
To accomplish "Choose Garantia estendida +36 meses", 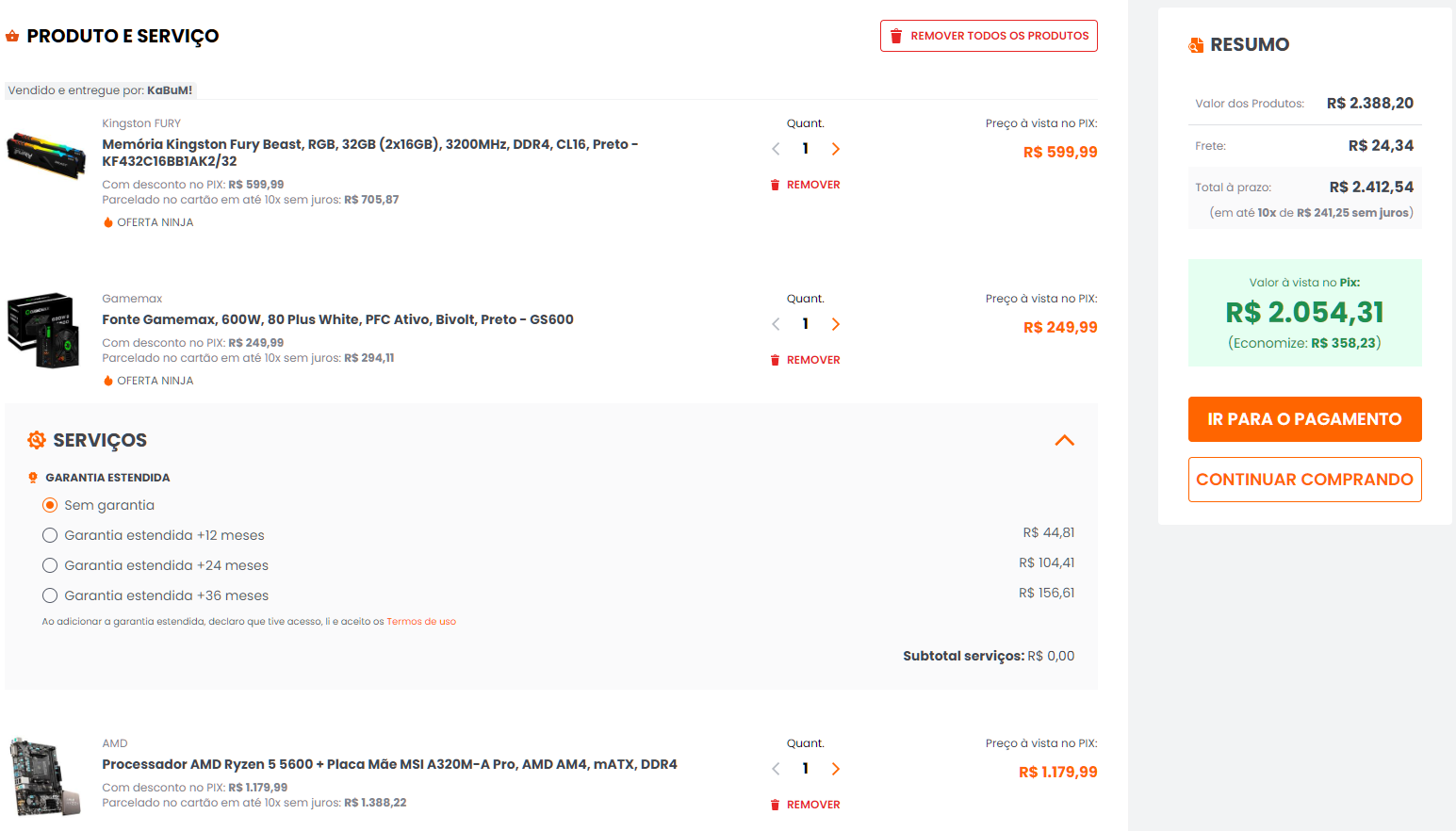I will click(50, 595).
